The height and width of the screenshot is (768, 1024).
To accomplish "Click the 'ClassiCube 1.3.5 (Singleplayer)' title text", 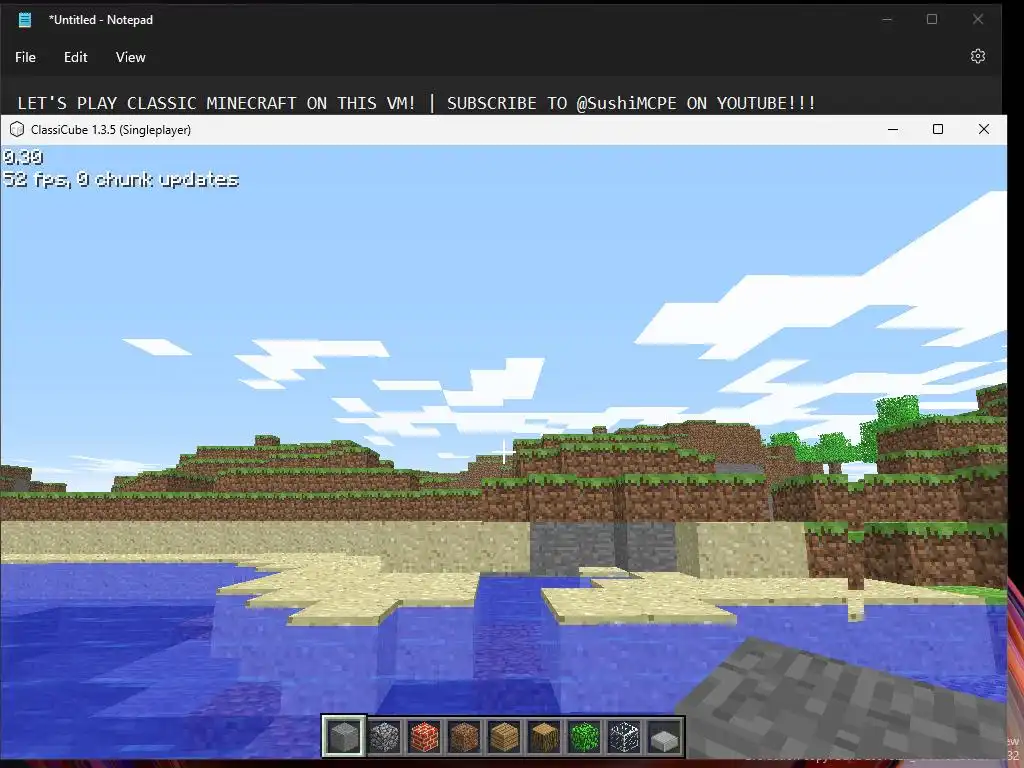I will (x=111, y=129).
